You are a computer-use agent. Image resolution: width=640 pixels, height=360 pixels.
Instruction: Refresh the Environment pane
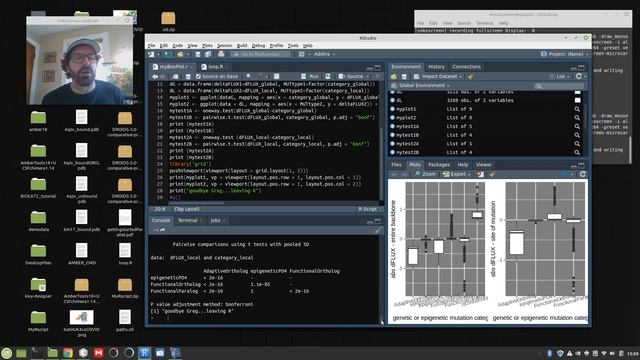coord(578,76)
